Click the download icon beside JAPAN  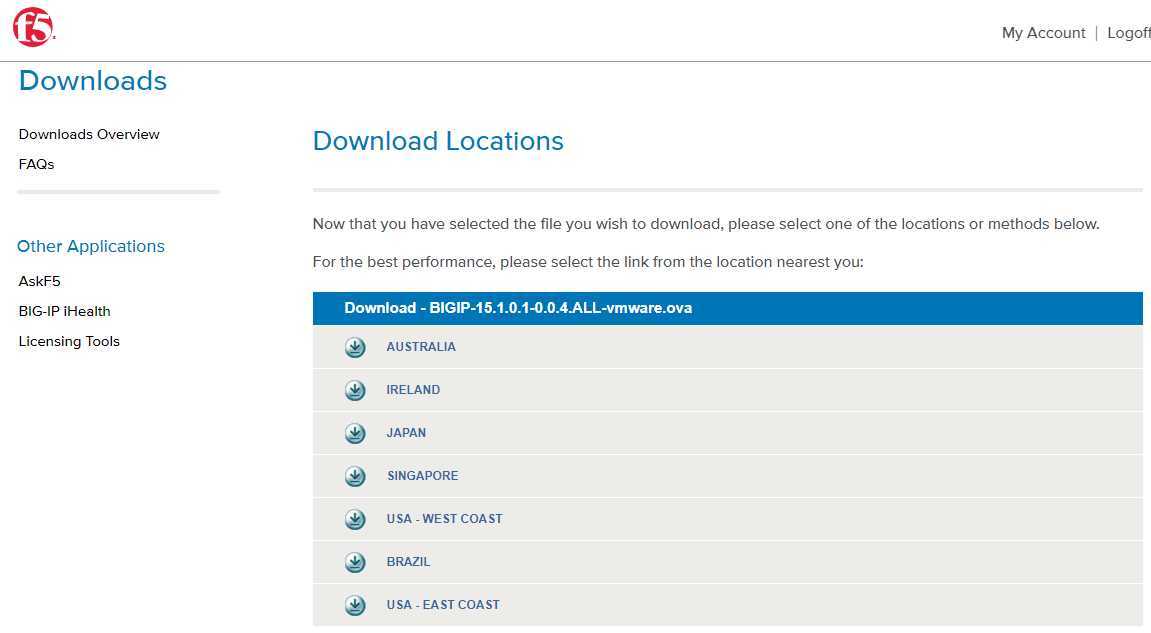(355, 433)
